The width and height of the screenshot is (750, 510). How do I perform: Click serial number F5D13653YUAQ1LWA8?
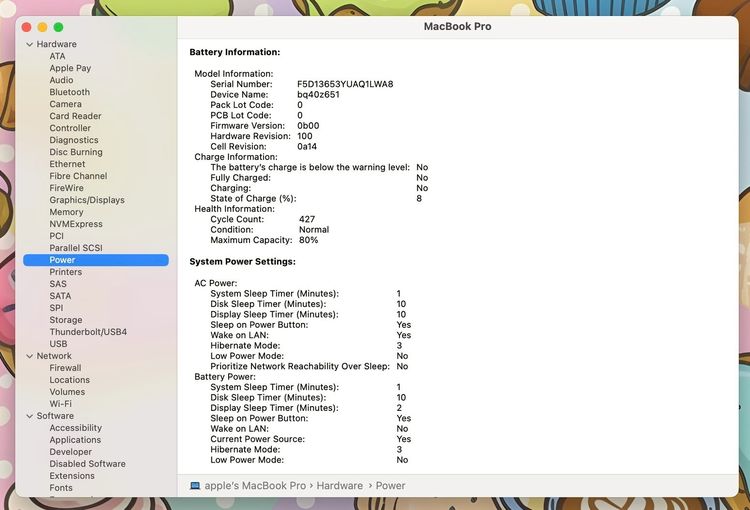pyautogui.click(x=345, y=84)
